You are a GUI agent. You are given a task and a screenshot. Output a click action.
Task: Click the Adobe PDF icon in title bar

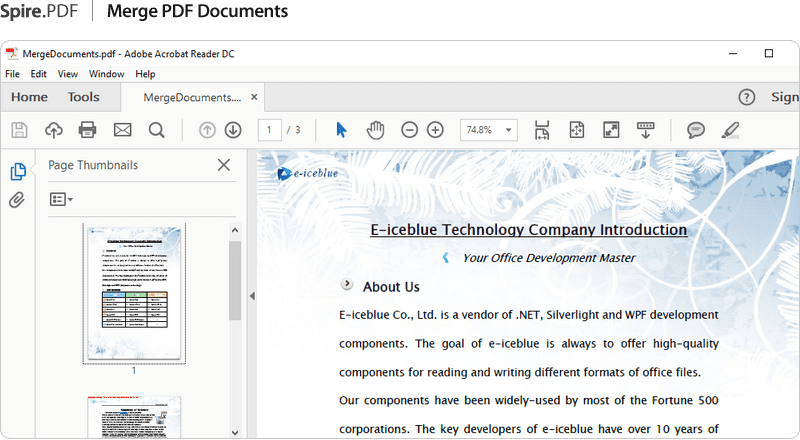pyautogui.click(x=12, y=54)
